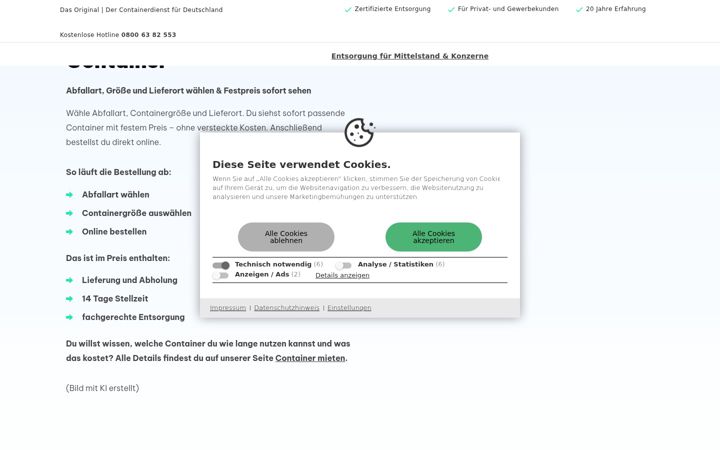
Task: Toggle the Technisch notwendig switch
Action: coord(221,265)
